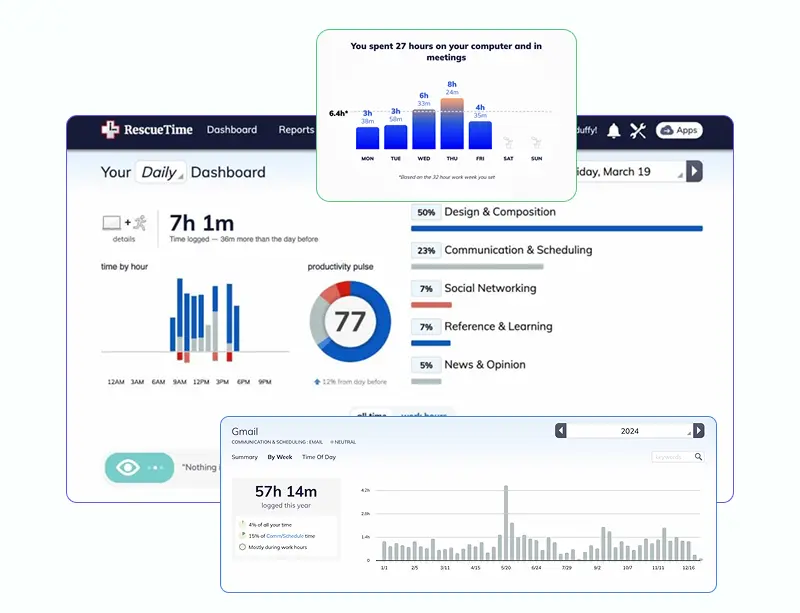800x613 pixels.
Task: Go to next day using date arrow
Action: pyautogui.click(x=695, y=172)
